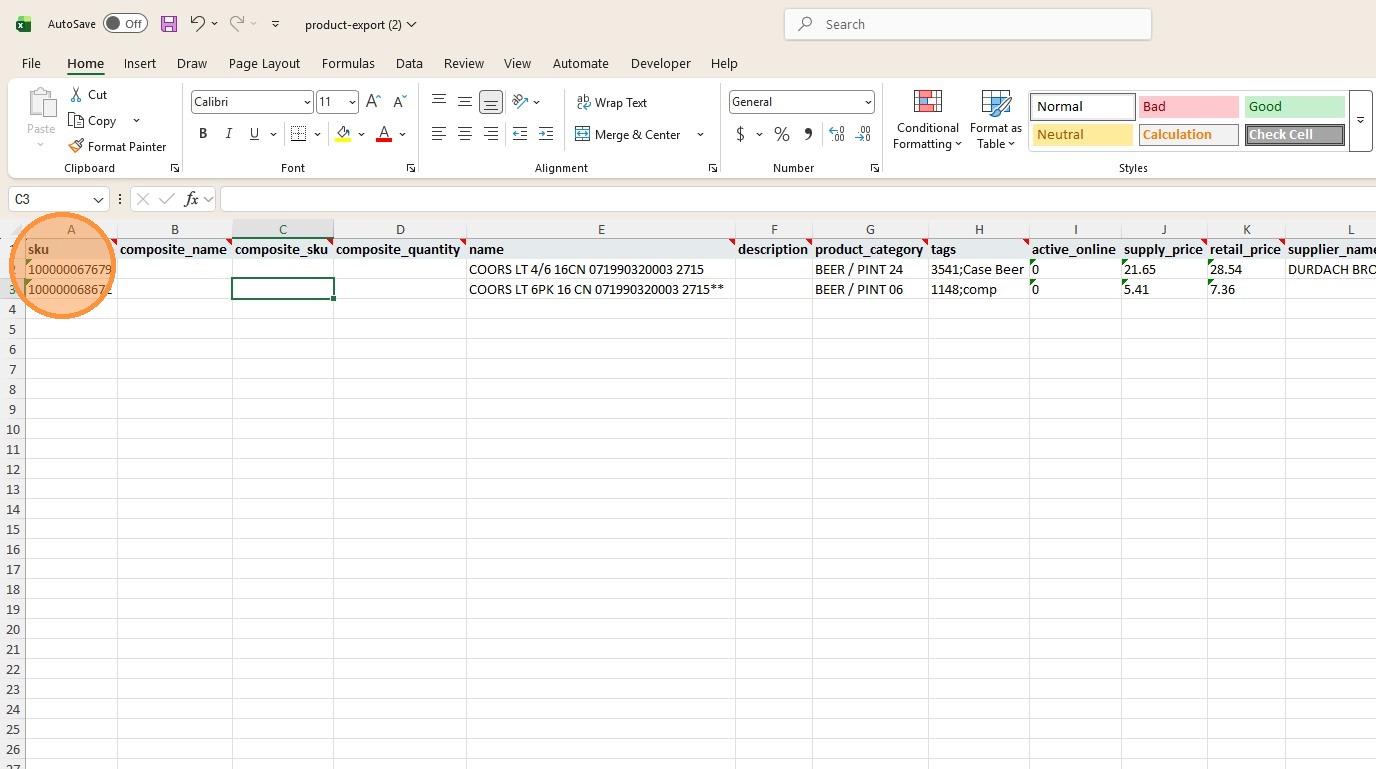Decrease the font size
The height and width of the screenshot is (769, 1376).
(399, 102)
